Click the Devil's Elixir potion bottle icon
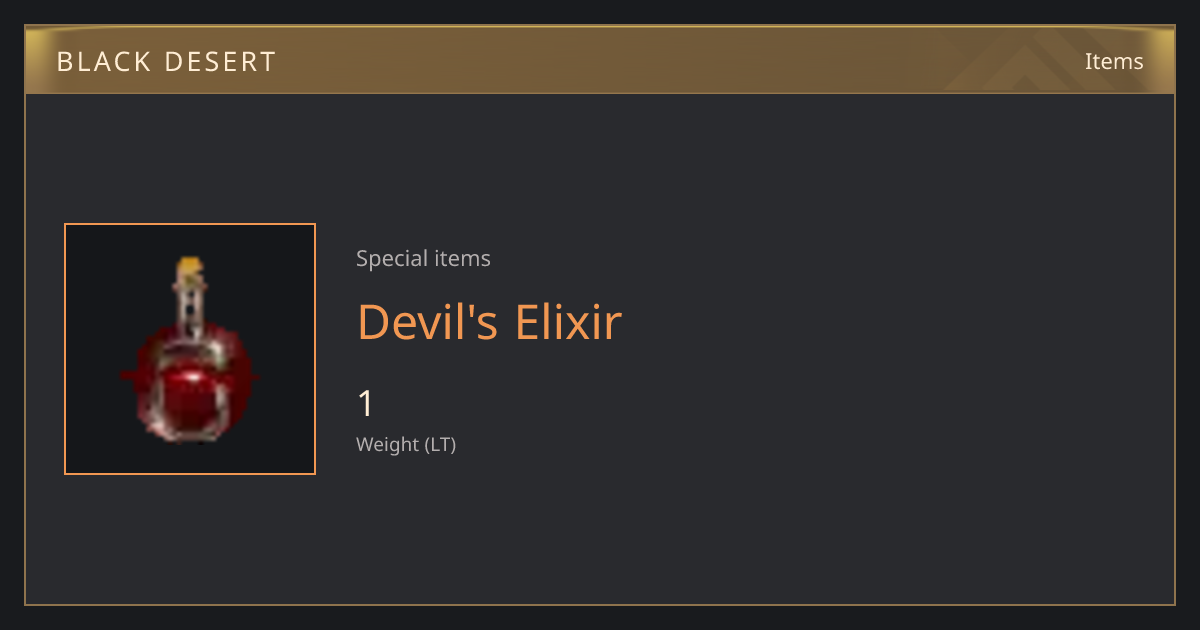Viewport: 1200px width, 630px height. (x=190, y=350)
